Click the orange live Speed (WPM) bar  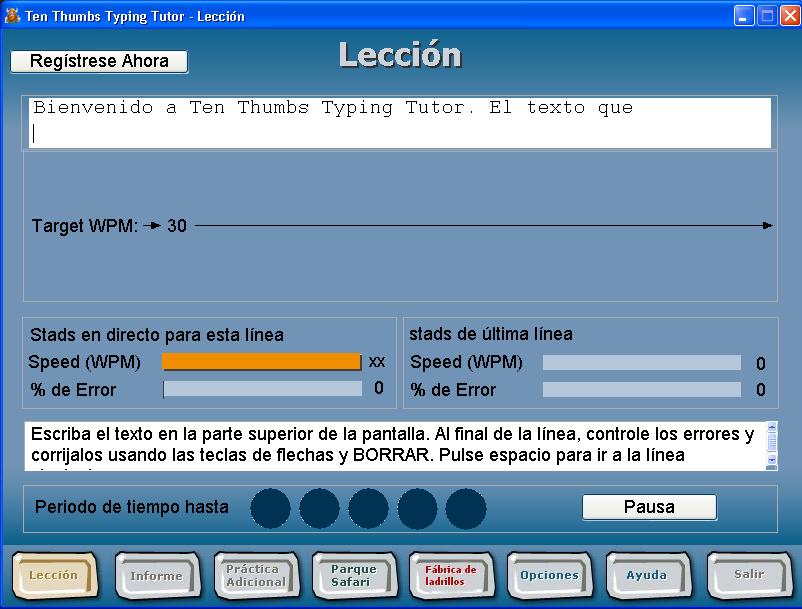261,362
